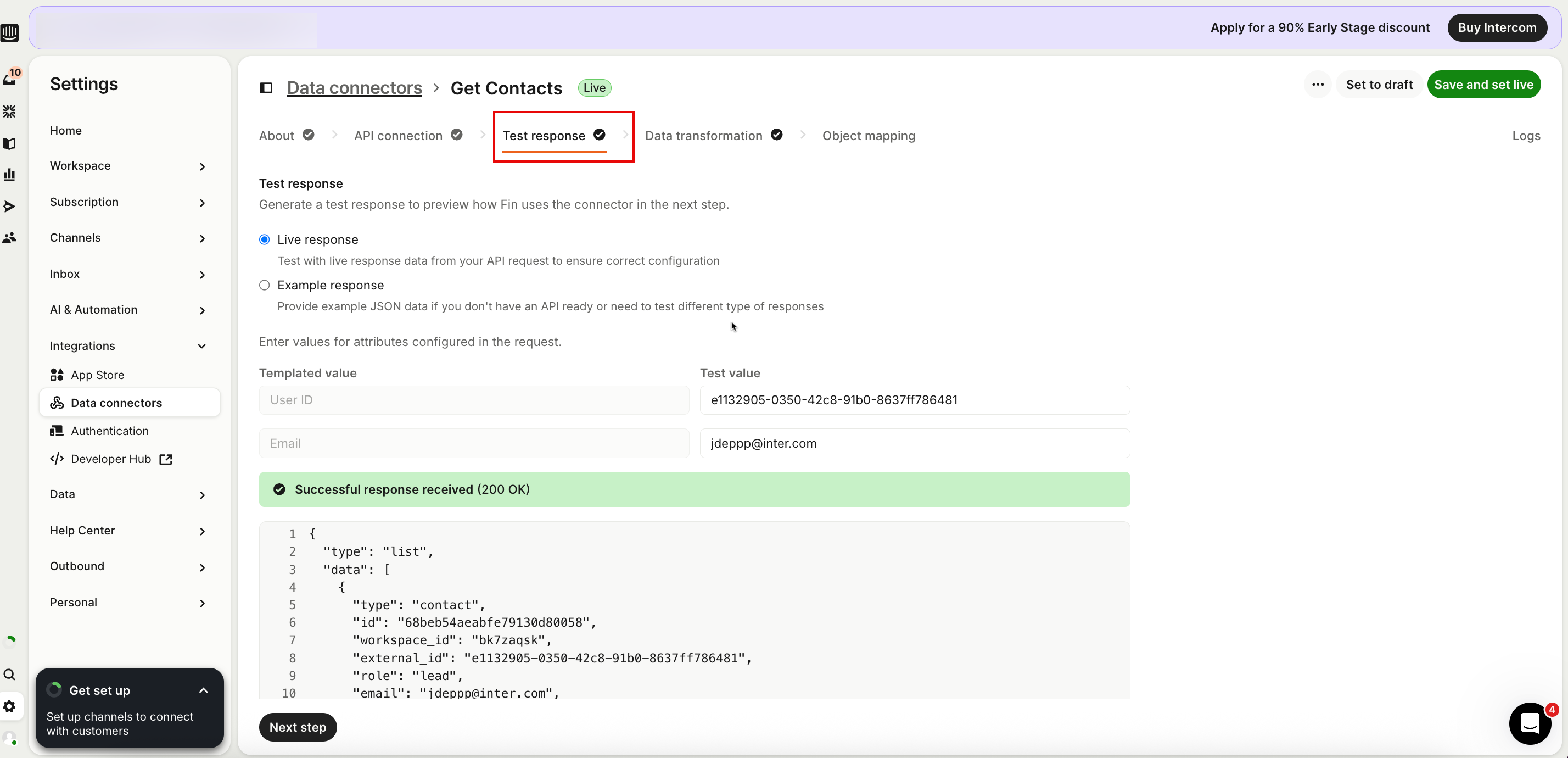
Task: Click the checkmark icon next to API connection
Action: tap(457, 135)
